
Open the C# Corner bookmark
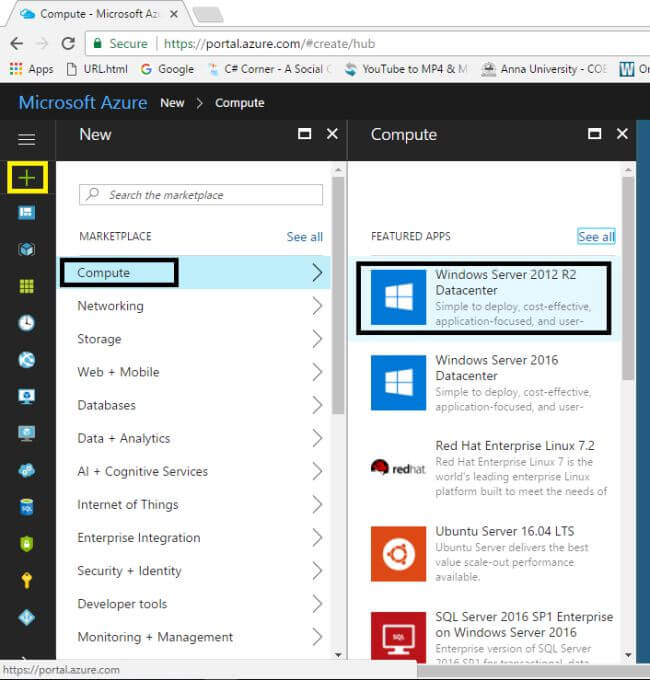270,69
